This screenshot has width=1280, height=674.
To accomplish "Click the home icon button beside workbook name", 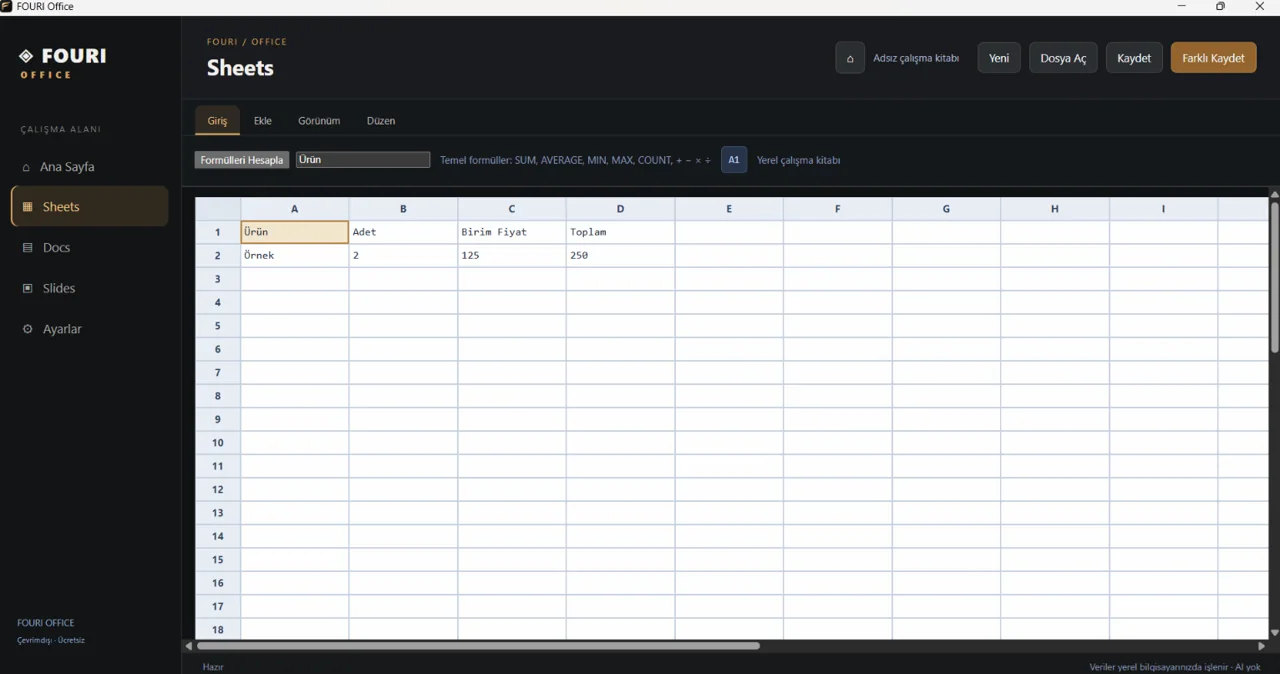I will pos(850,58).
